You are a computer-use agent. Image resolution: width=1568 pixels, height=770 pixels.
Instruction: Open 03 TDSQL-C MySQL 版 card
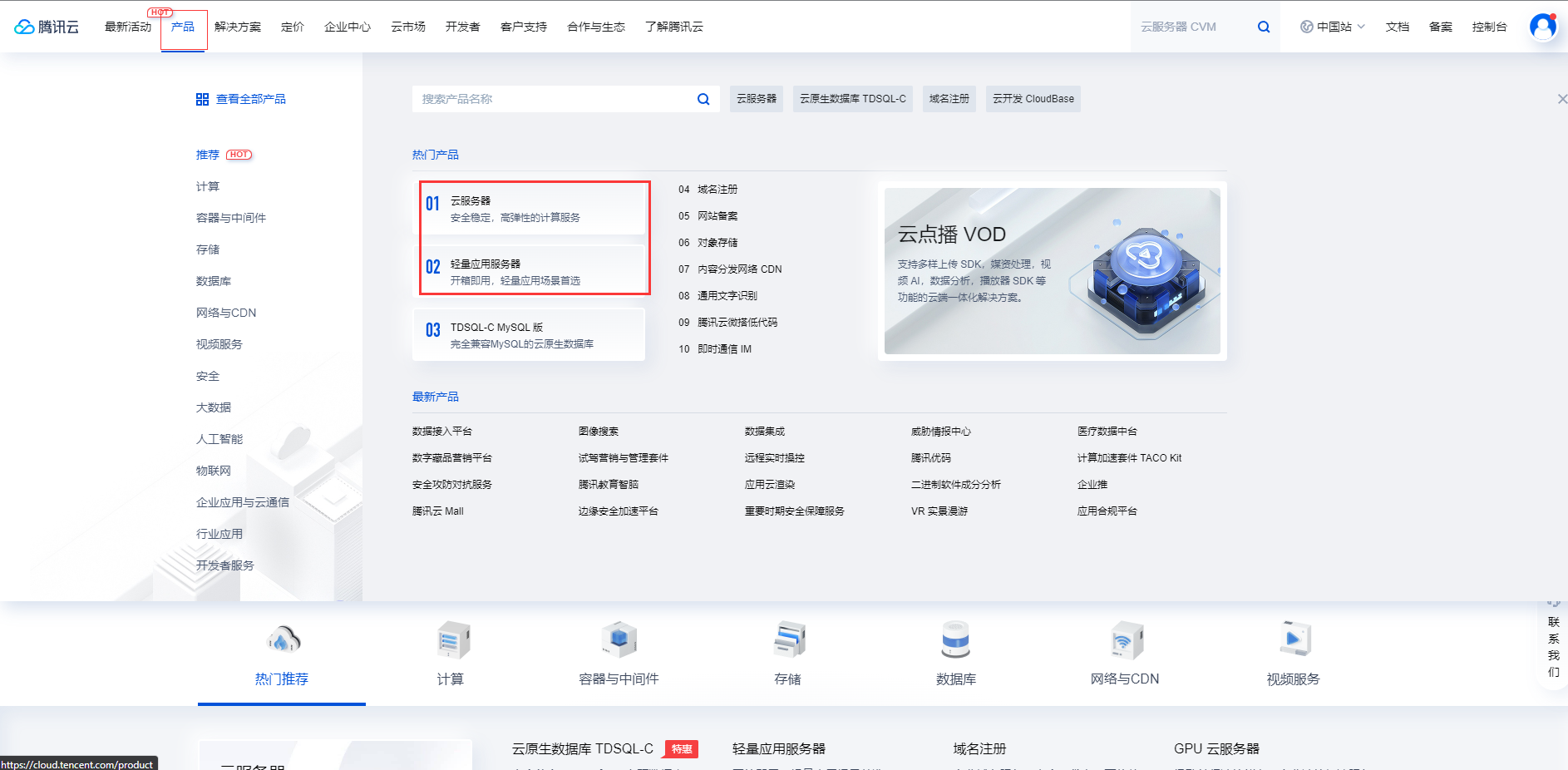[529, 335]
